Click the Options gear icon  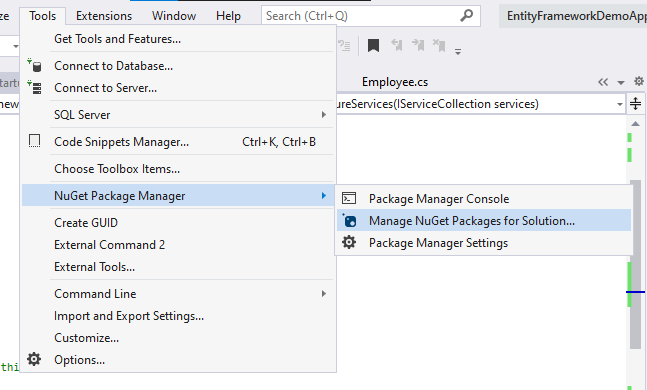pos(34,359)
